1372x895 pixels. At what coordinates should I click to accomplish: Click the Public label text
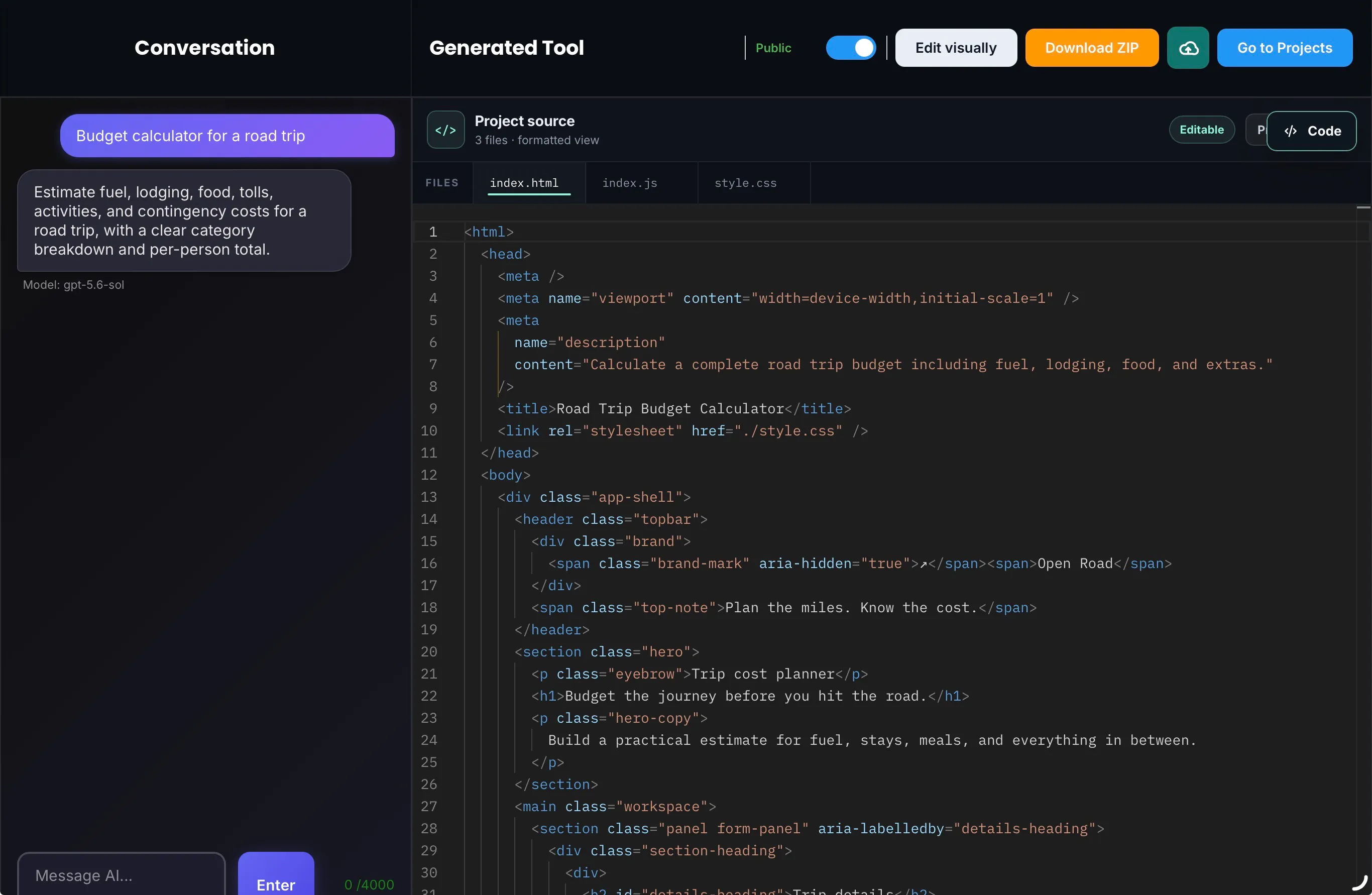click(773, 48)
